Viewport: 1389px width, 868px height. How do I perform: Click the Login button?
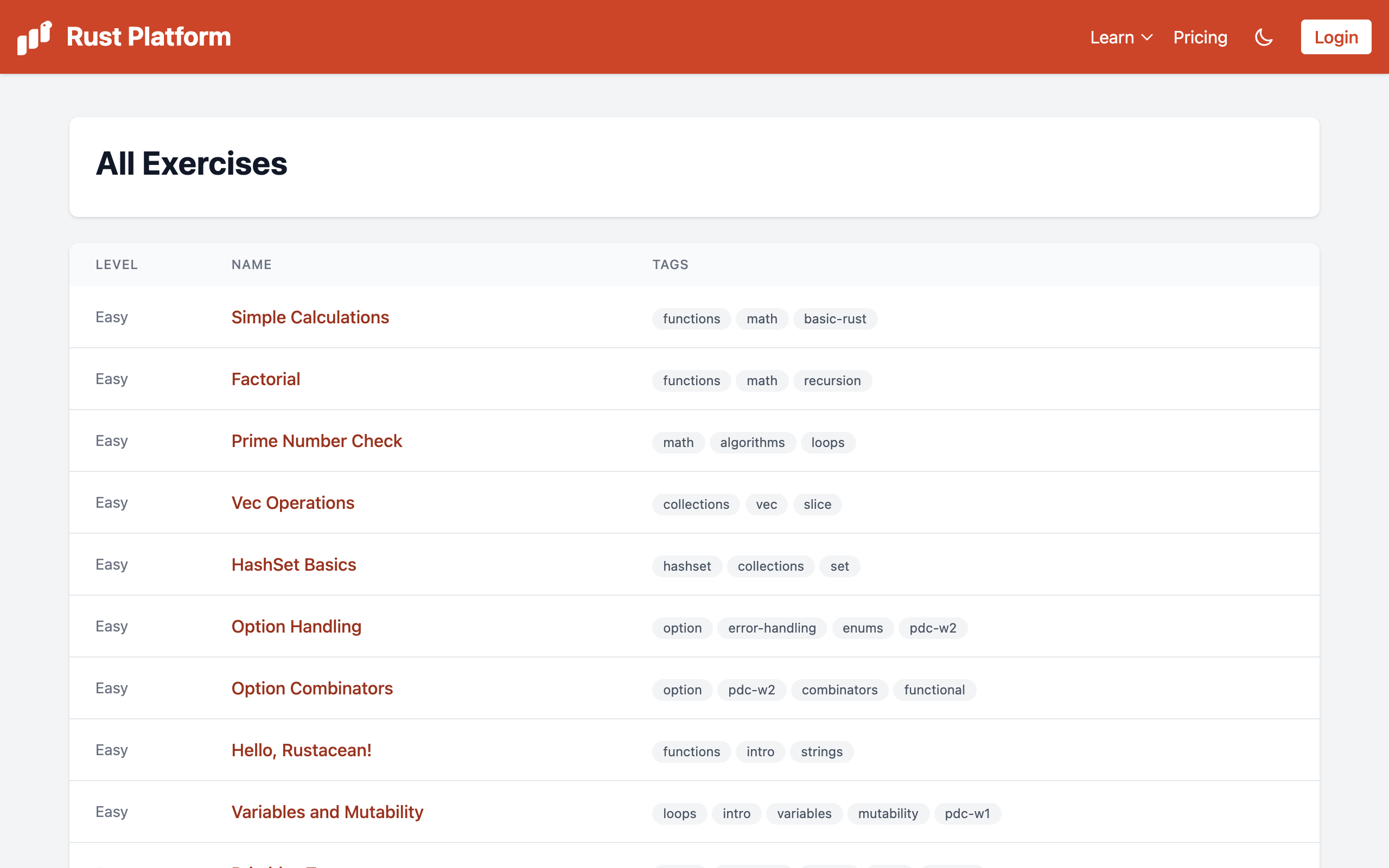1336,36
